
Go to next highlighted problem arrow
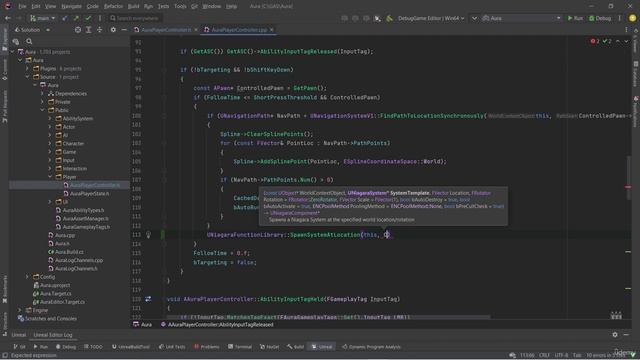tap(627, 41)
